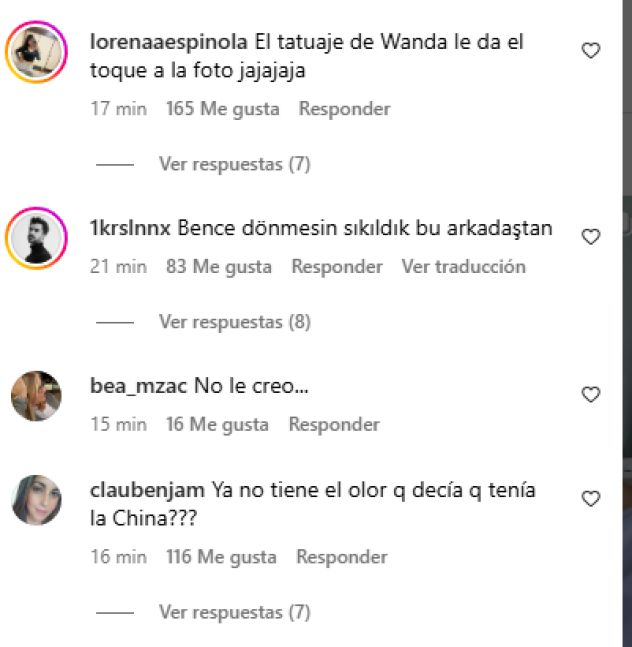Expand Ver respuestas (7) under lorenaaespinola
This screenshot has height=647, width=632.
pyautogui.click(x=234, y=164)
